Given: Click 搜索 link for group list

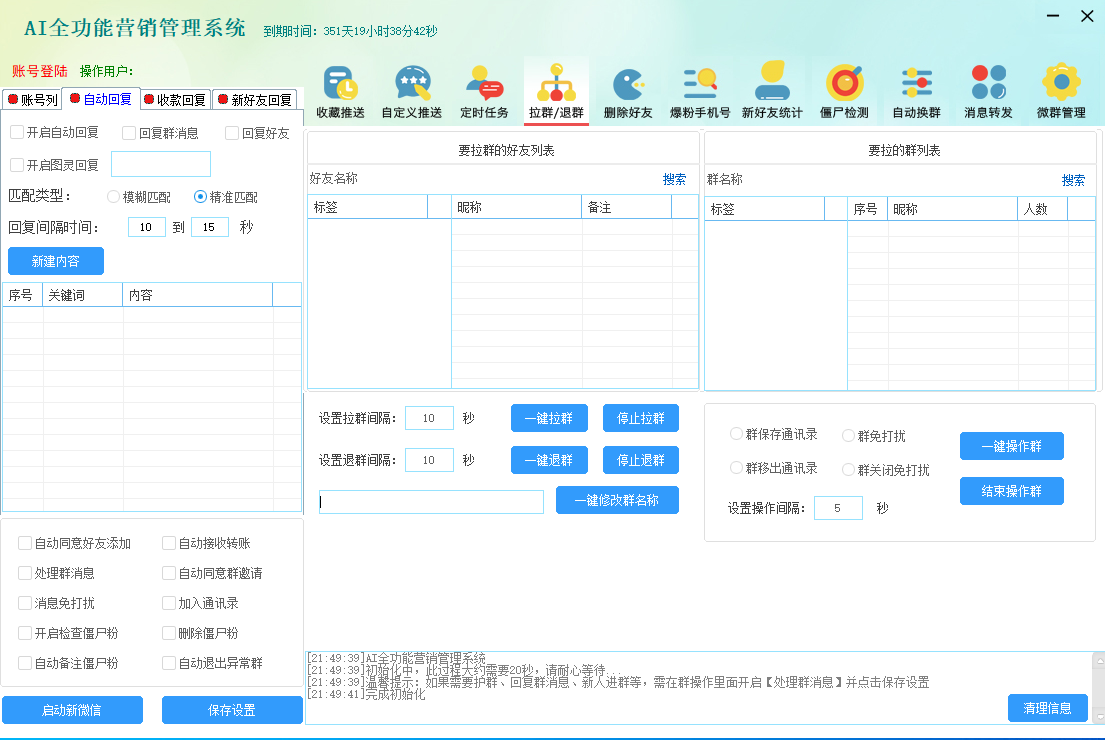Looking at the screenshot, I should coord(1073,180).
